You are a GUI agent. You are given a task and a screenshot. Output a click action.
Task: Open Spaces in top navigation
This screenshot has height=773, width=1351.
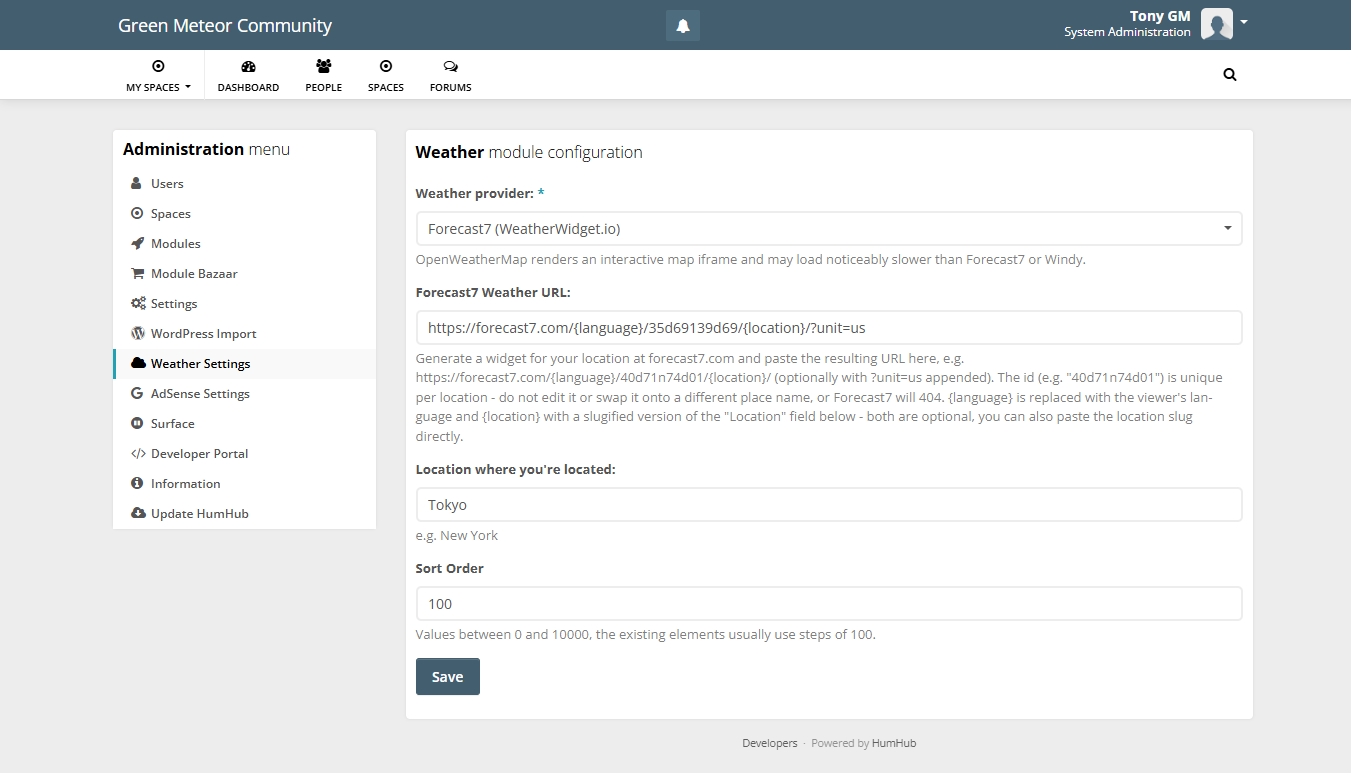[386, 75]
